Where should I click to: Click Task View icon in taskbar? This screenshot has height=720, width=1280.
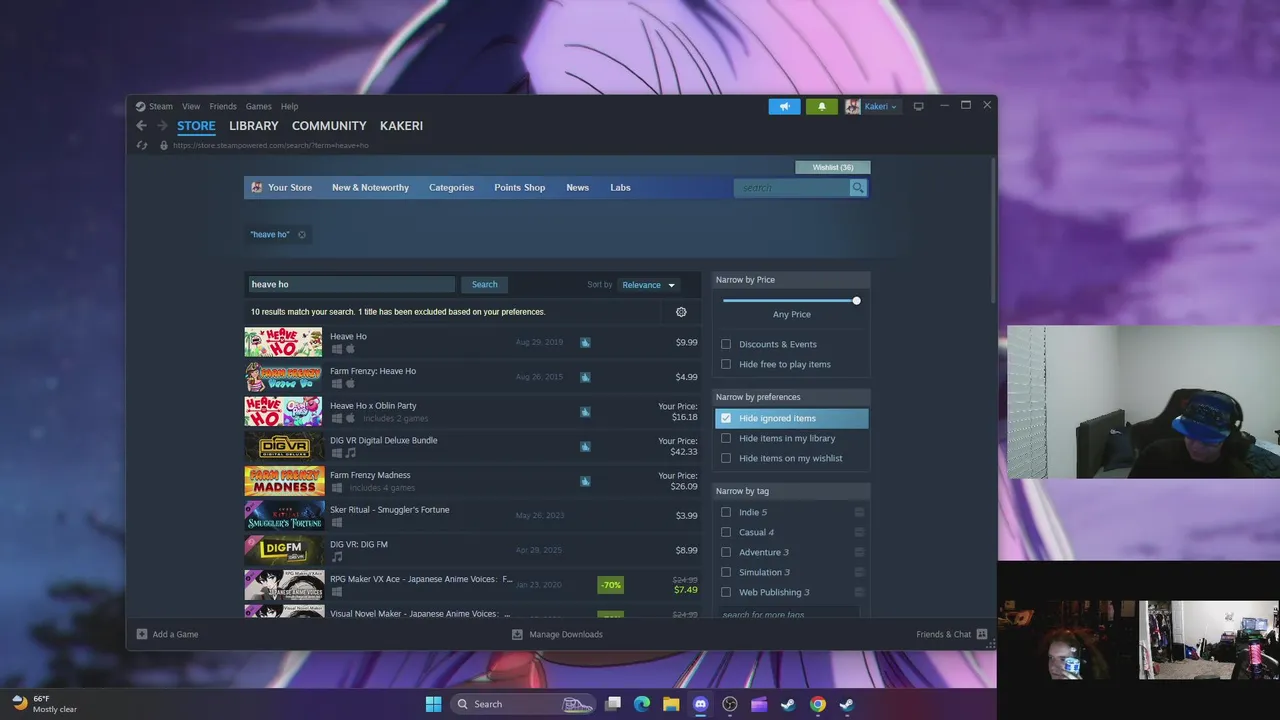click(613, 704)
